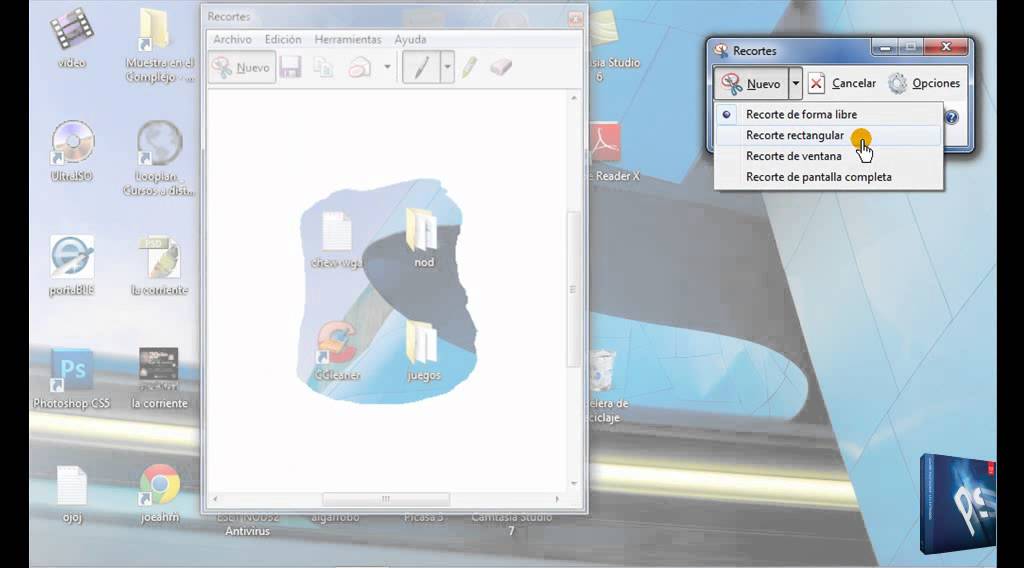1024x568 pixels.
Task: Click the la corriente image thumbnail icon
Action: point(159,379)
